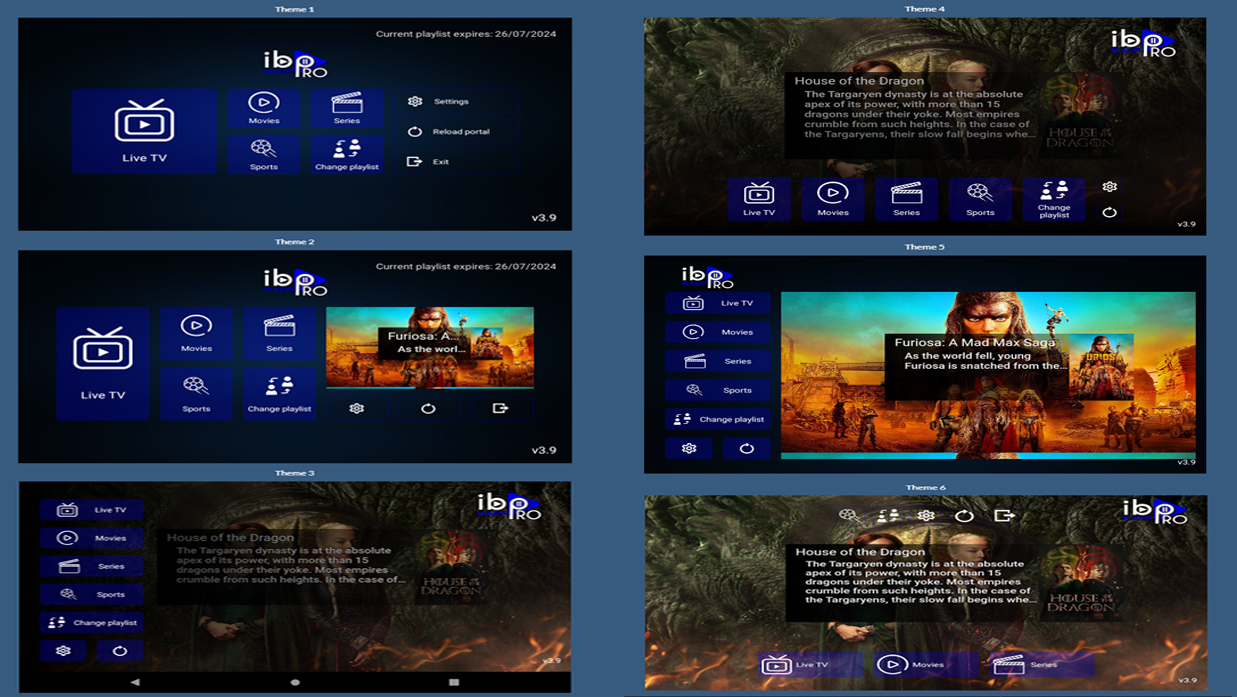The height and width of the screenshot is (697, 1237).
Task: Click reload icon under Theme 2 banner
Action: [x=428, y=408]
